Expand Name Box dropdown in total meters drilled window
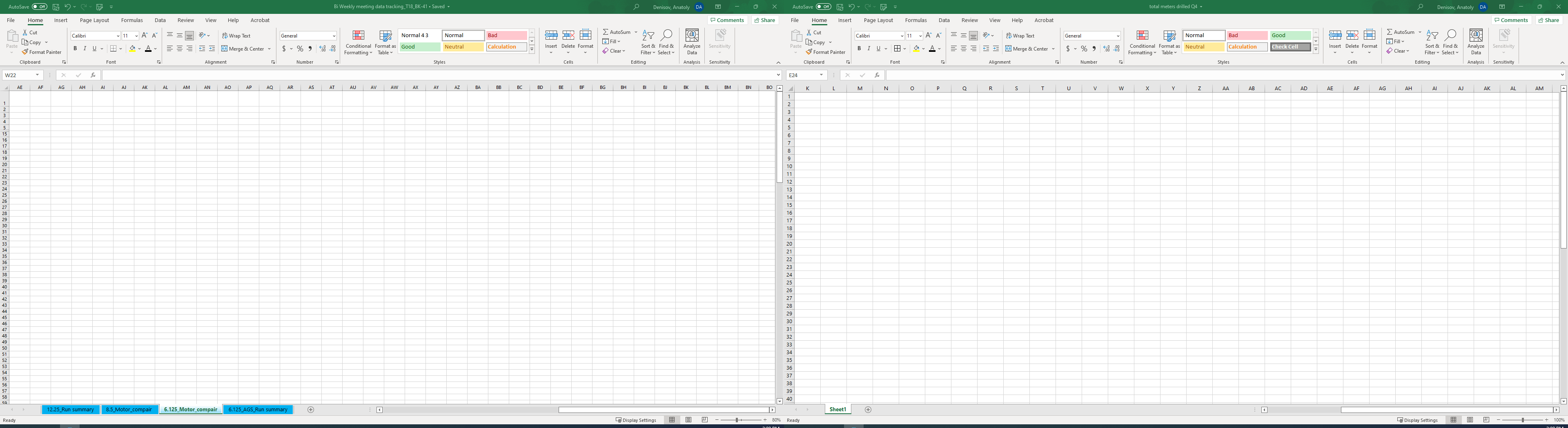The image size is (1568, 428). 821,75
